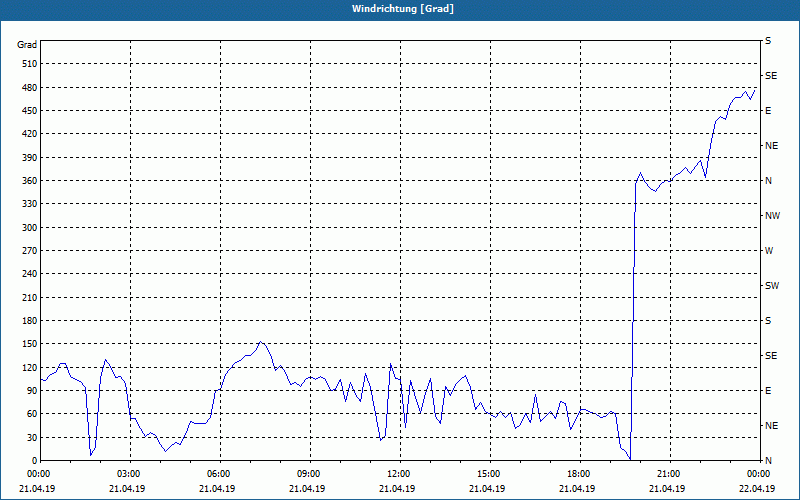
Task: Click the N compass label at the 360 gridline
Action: tap(768, 181)
